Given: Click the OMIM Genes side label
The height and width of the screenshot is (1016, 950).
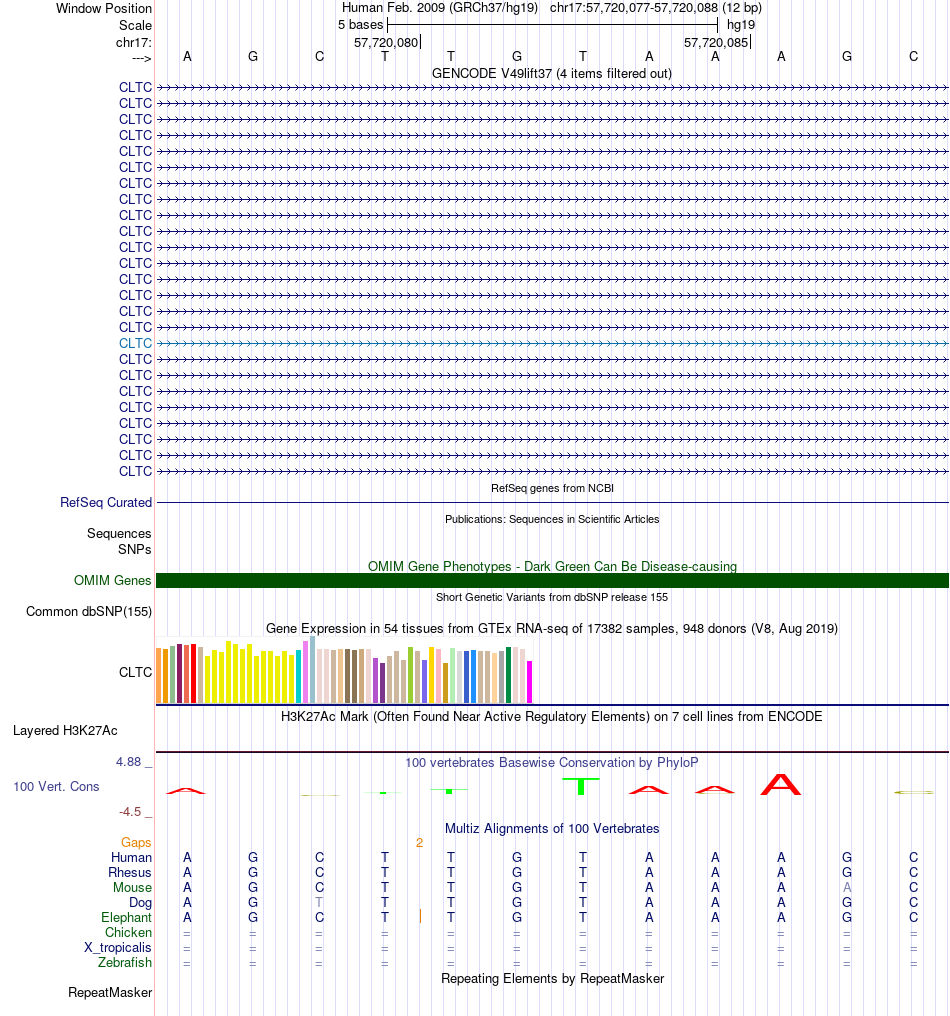Looking at the screenshot, I should [112, 580].
